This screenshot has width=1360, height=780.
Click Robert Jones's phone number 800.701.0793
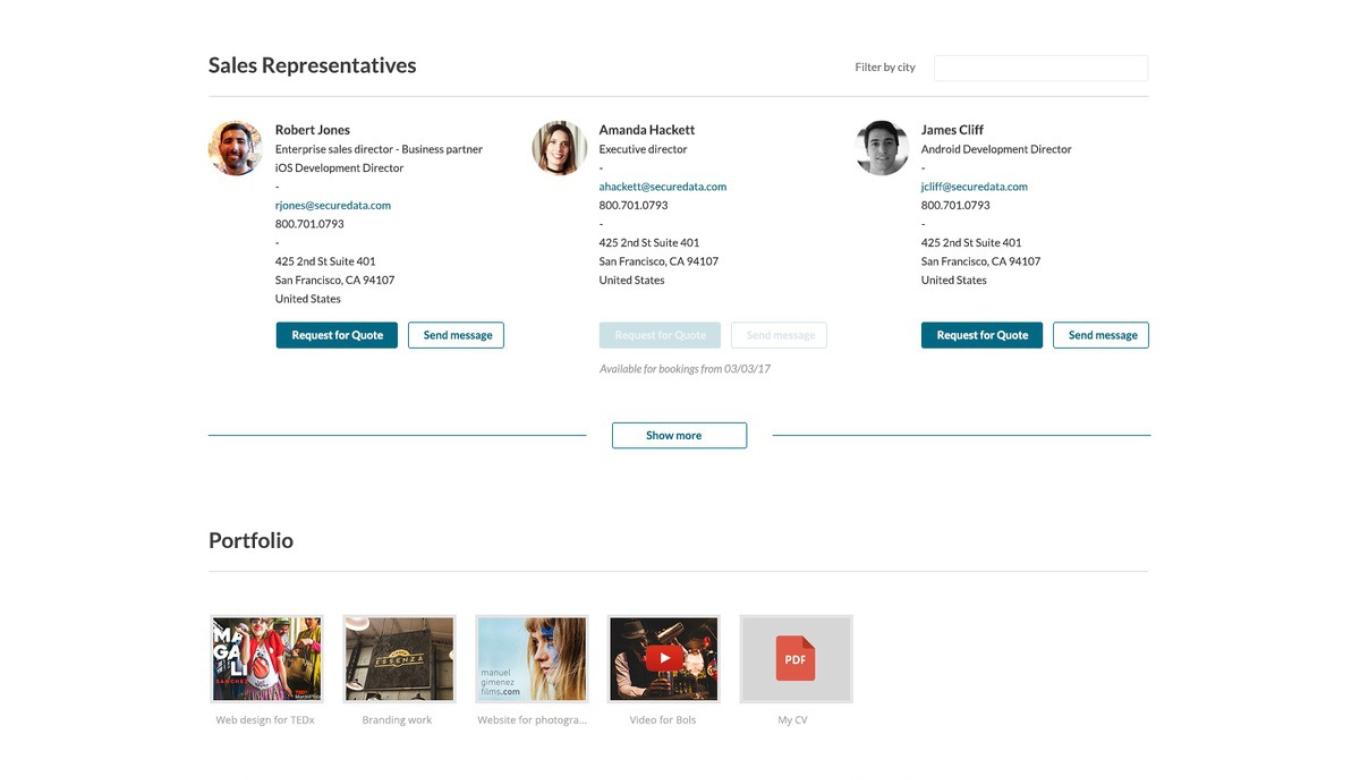310,224
